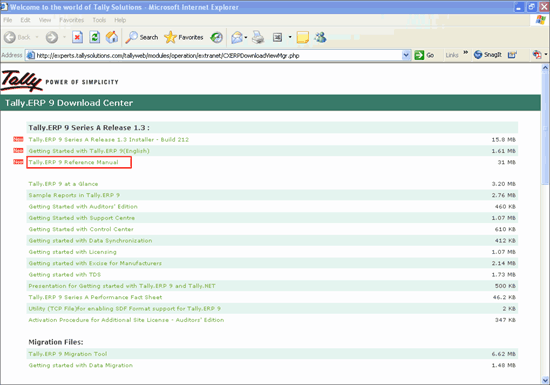The width and height of the screenshot is (550, 385).
Task: Open Getting Started with Support Centre
Action: pos(81,218)
